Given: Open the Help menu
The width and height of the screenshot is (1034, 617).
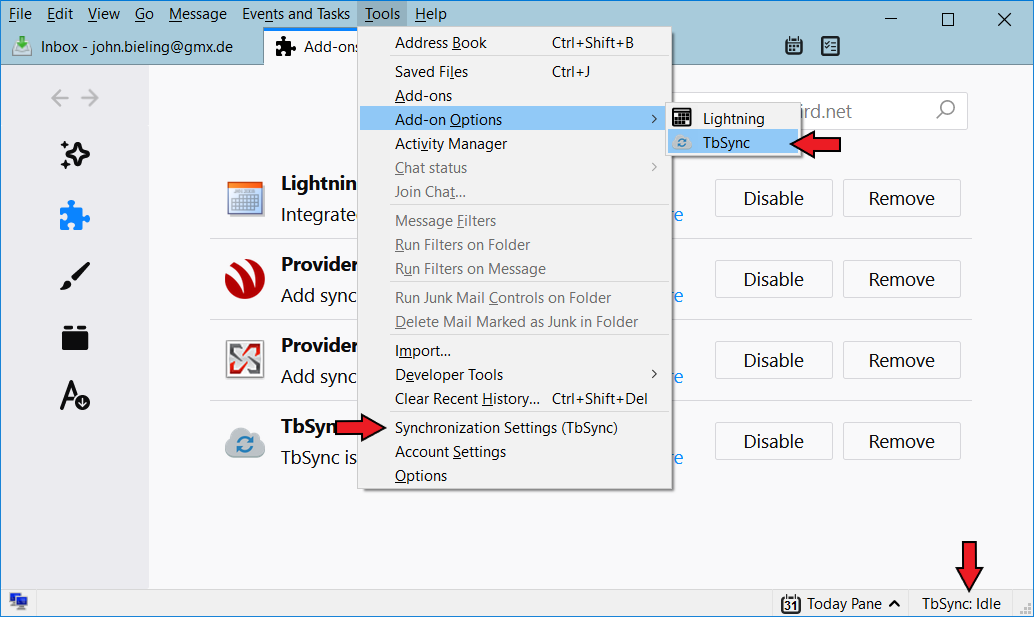Looking at the screenshot, I should (x=431, y=14).
